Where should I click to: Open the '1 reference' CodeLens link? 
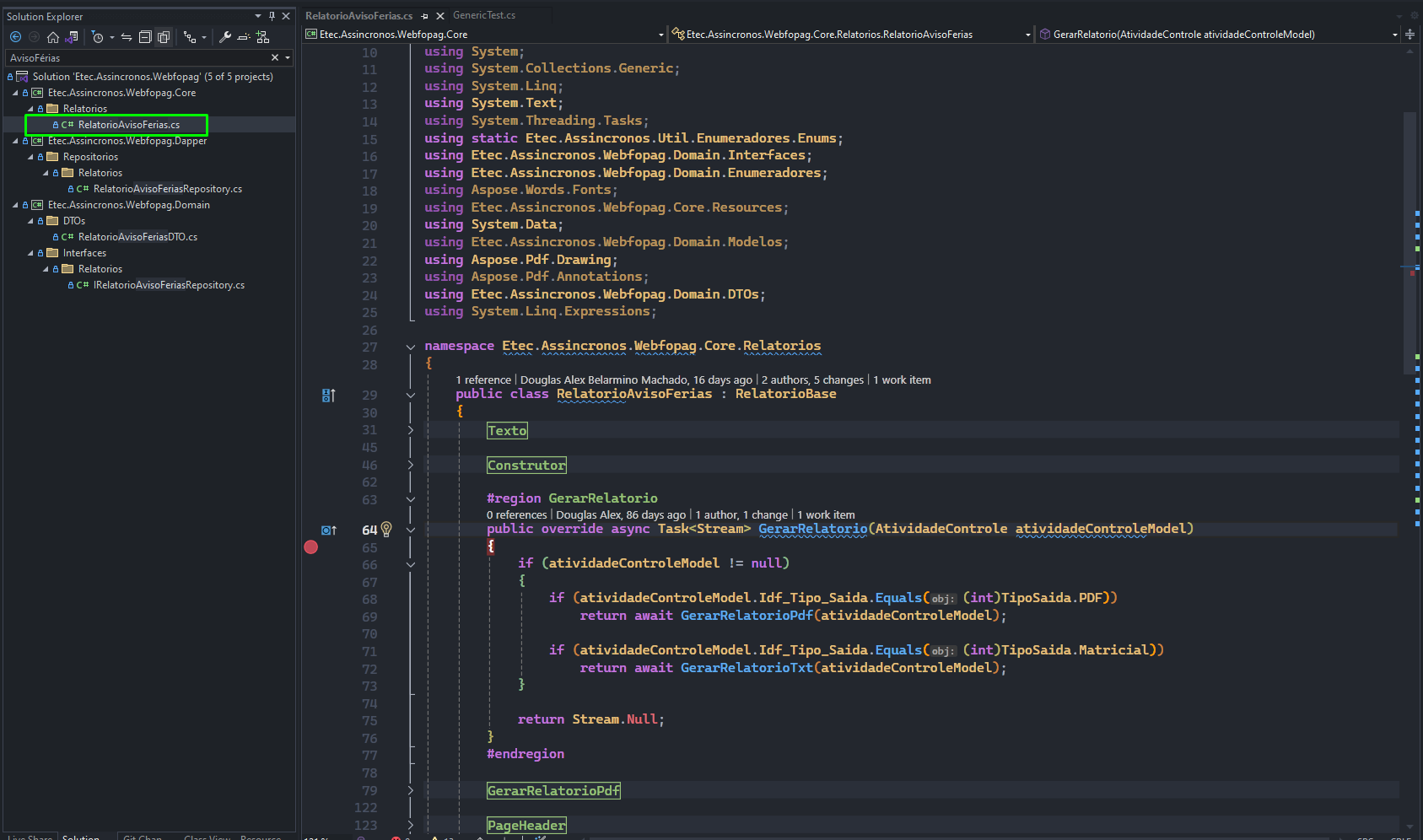click(483, 380)
